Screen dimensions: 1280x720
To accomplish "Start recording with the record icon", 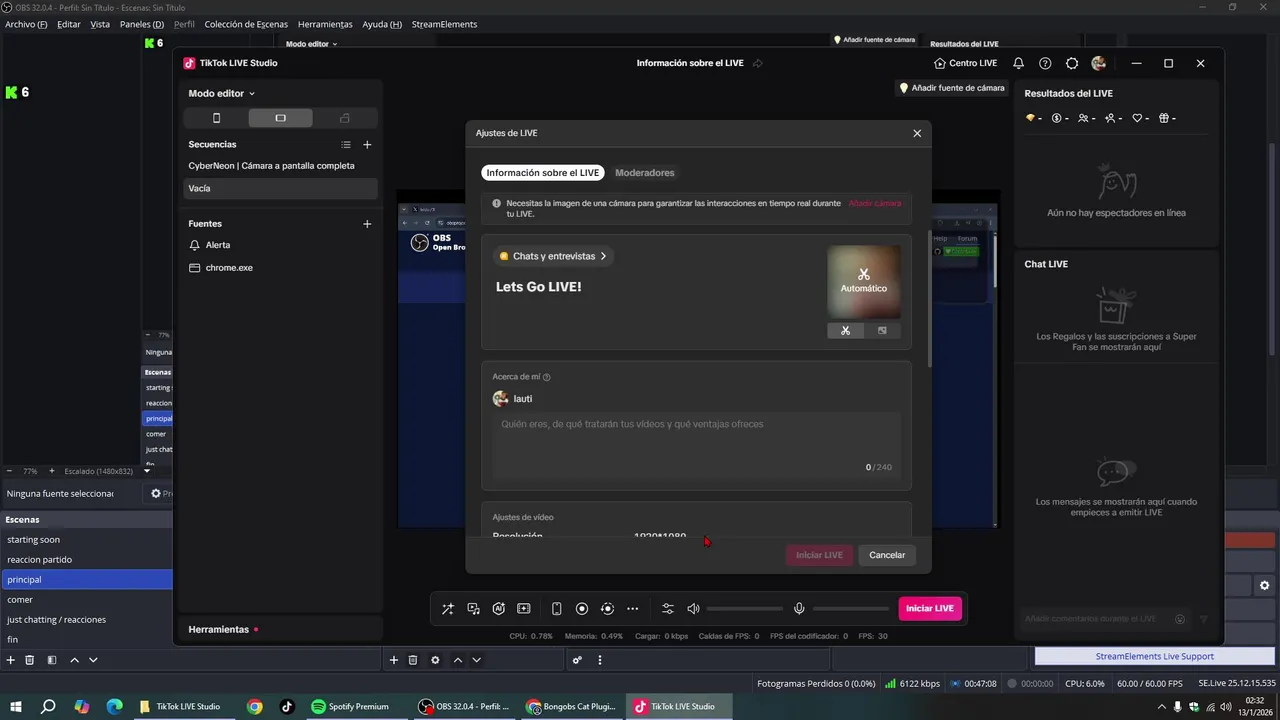I will [x=582, y=609].
